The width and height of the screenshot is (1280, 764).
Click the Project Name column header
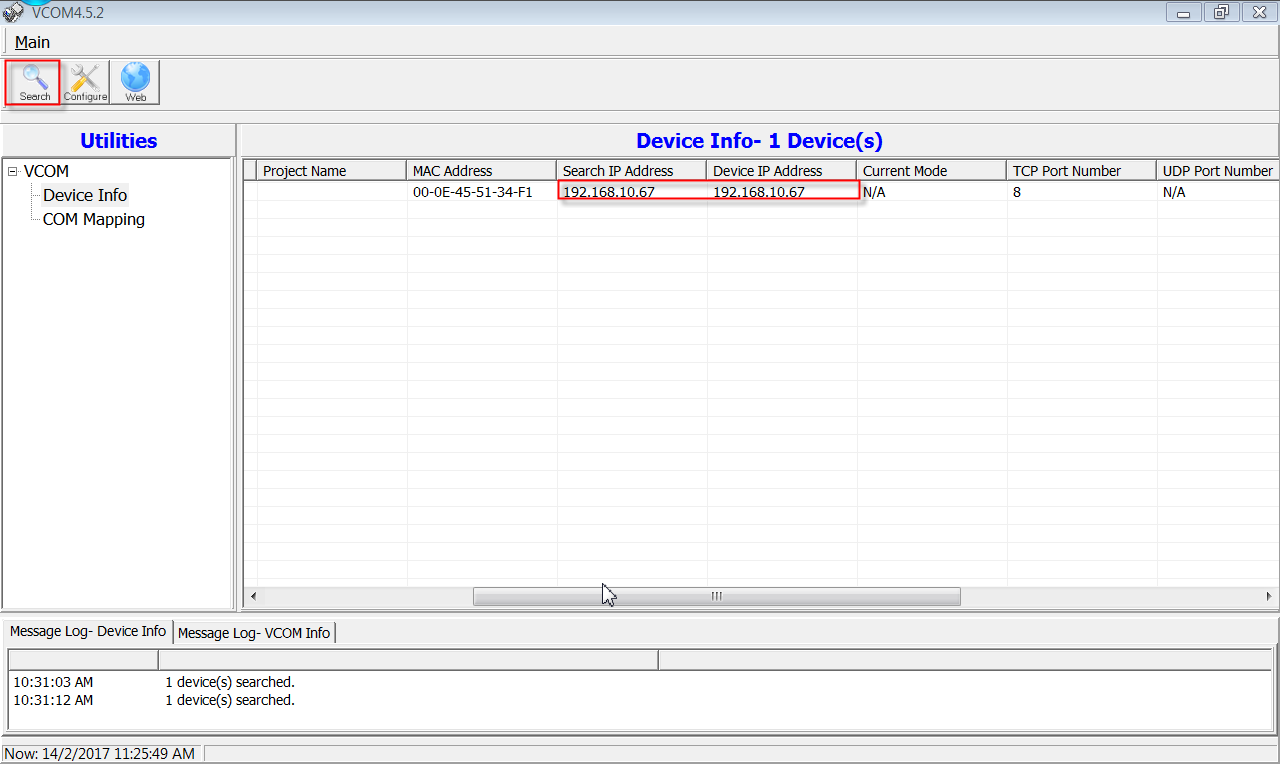point(330,171)
